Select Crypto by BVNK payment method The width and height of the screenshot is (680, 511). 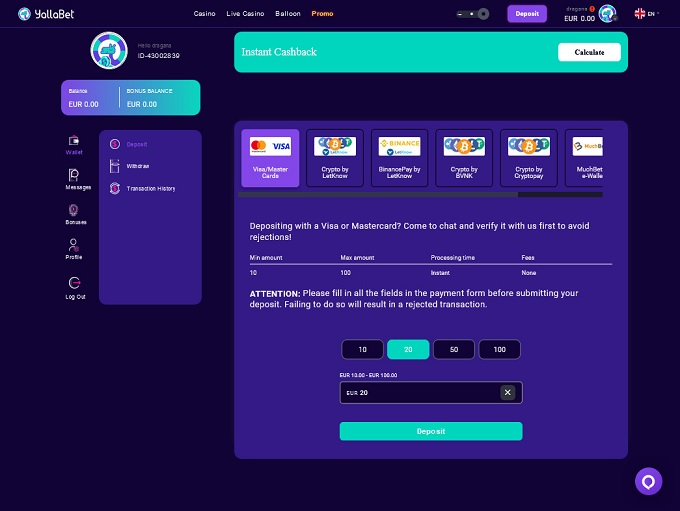pos(464,158)
